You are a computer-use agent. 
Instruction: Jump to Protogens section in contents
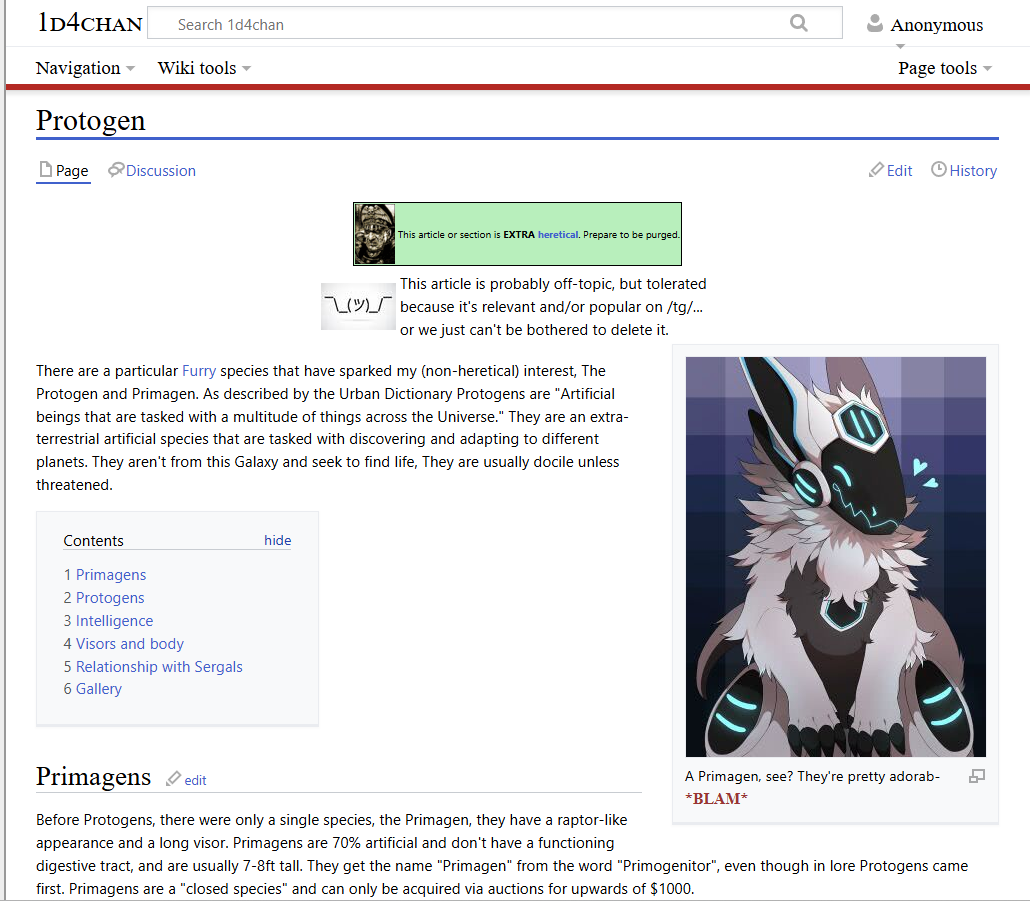coord(110,598)
